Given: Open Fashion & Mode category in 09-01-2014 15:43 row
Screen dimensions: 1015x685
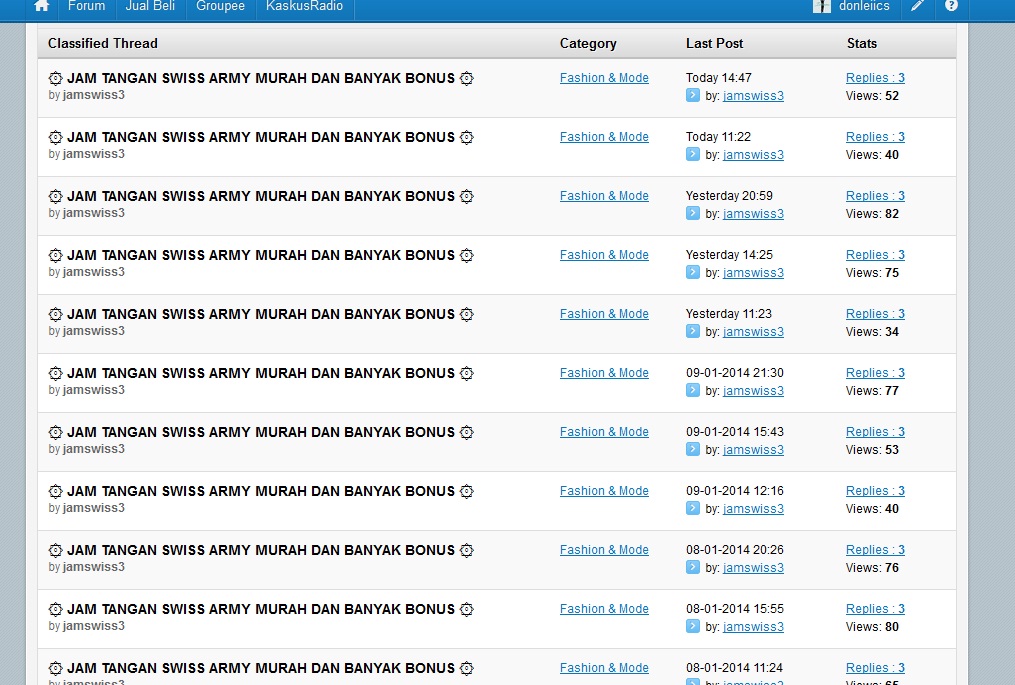Looking at the screenshot, I should point(604,431).
